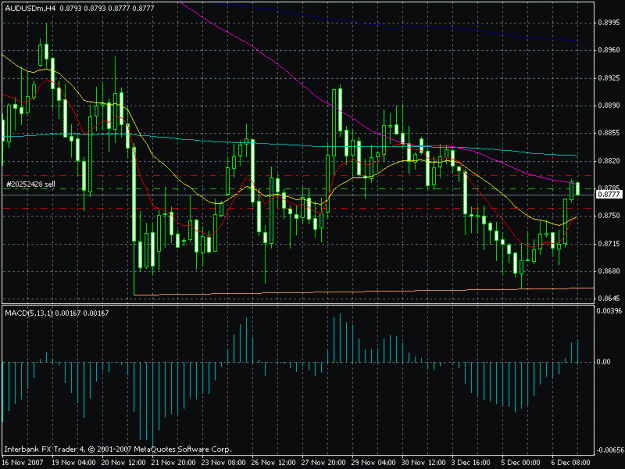This screenshot has height=469, width=625.
Task: Click the 5 Dec 00:00 time label
Action: pos(521,463)
